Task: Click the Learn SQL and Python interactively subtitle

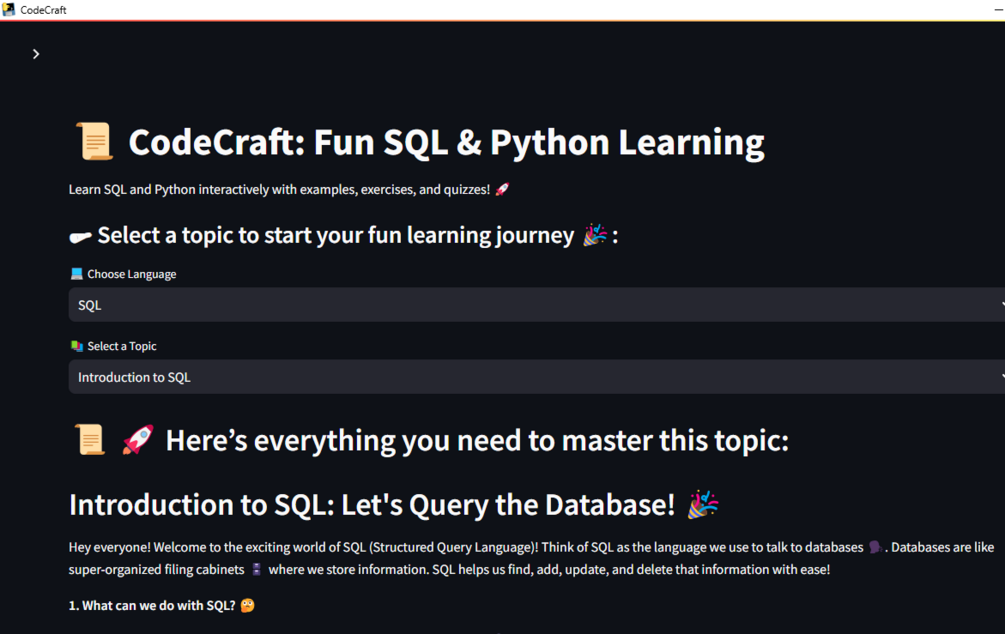Action: coord(279,189)
